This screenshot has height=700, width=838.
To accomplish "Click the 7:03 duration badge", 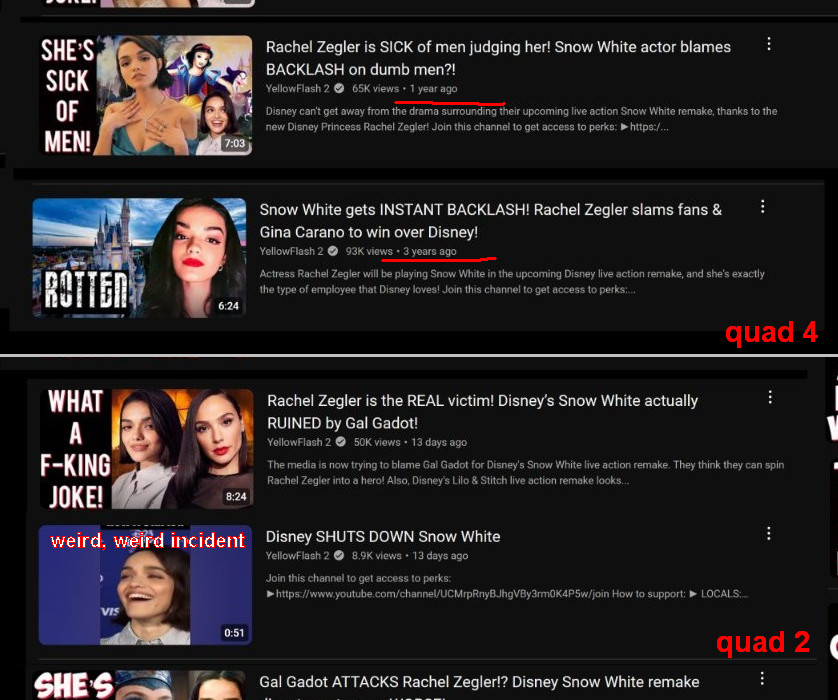I will [235, 143].
